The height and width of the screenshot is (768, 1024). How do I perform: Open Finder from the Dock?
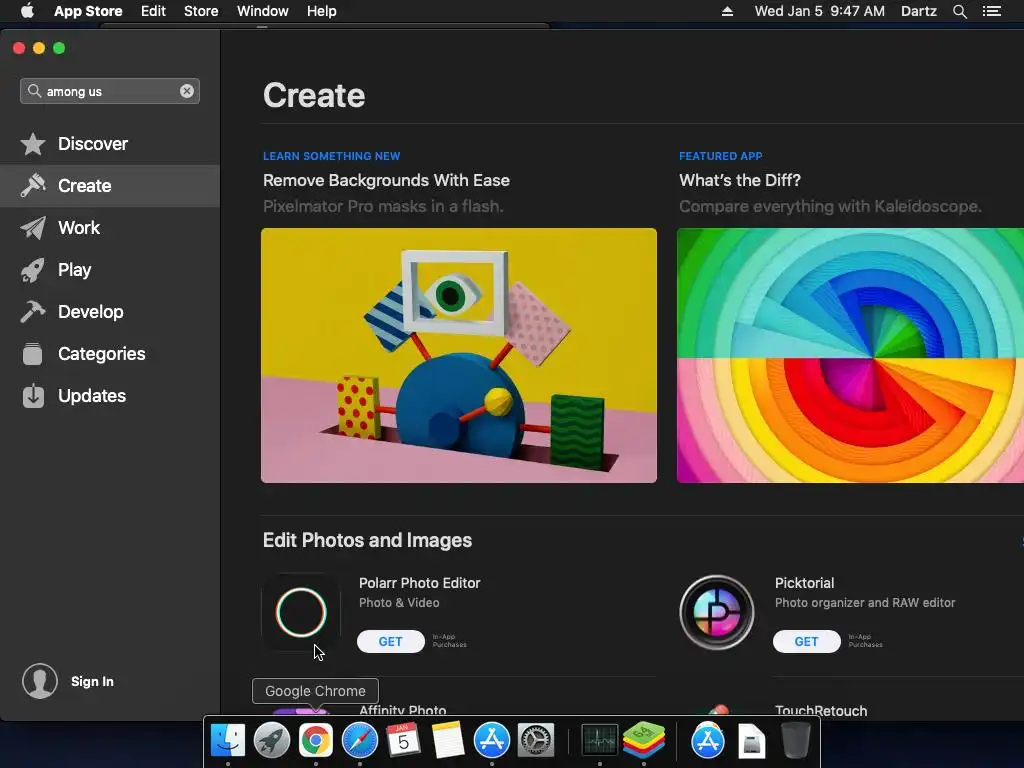pos(228,740)
